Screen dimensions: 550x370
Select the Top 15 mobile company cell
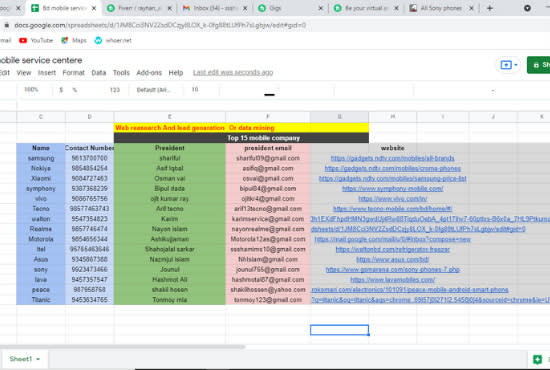coord(241,138)
